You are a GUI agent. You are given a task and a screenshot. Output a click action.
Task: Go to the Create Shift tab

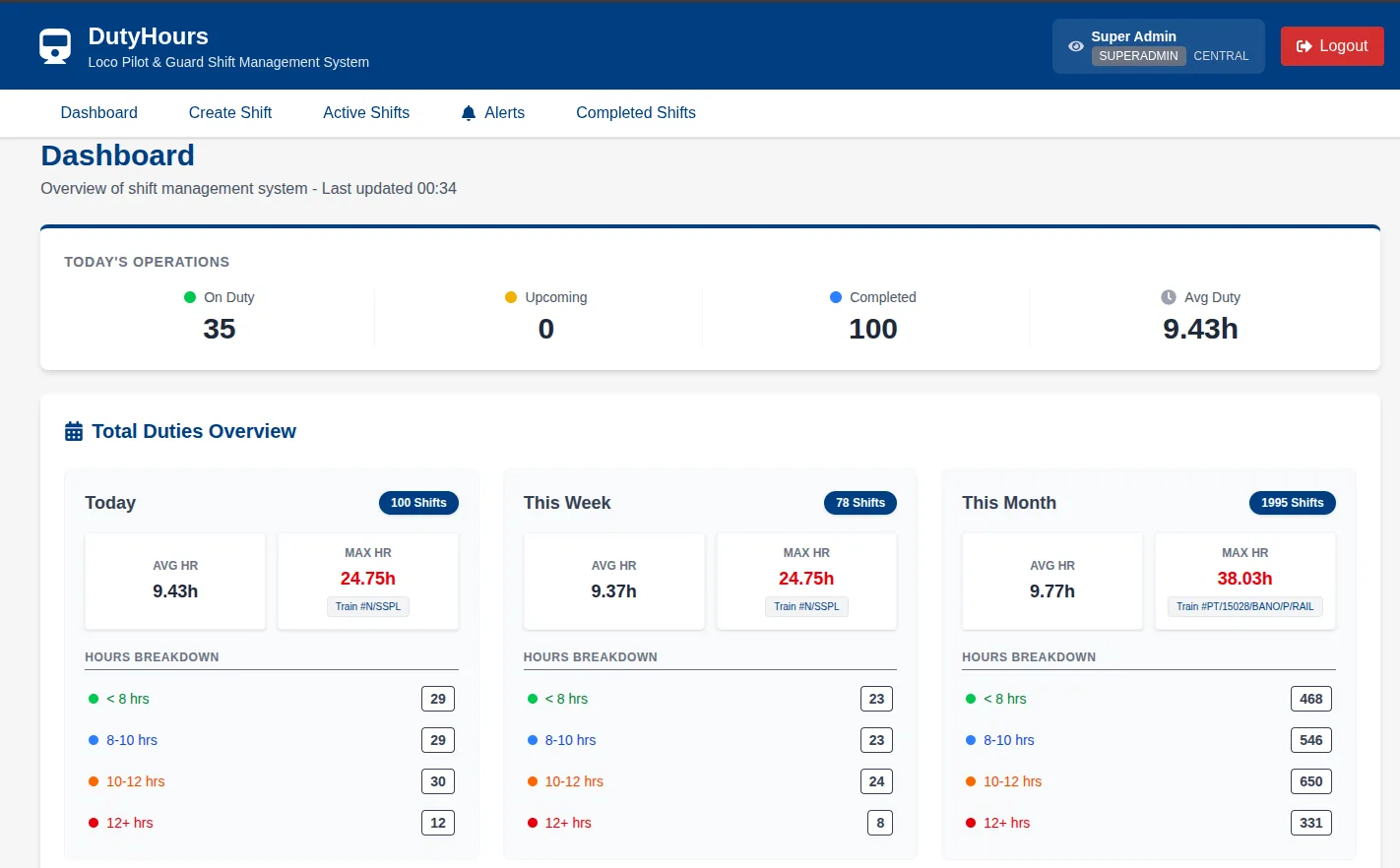pyautogui.click(x=230, y=113)
